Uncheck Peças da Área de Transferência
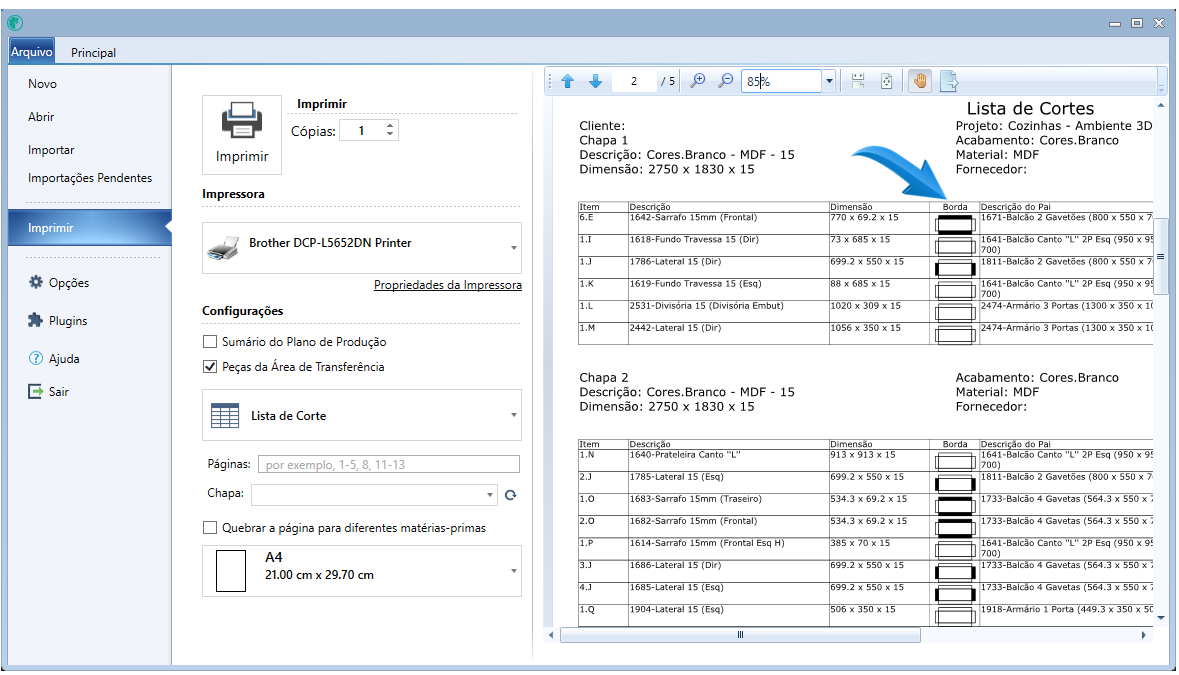 (x=210, y=367)
